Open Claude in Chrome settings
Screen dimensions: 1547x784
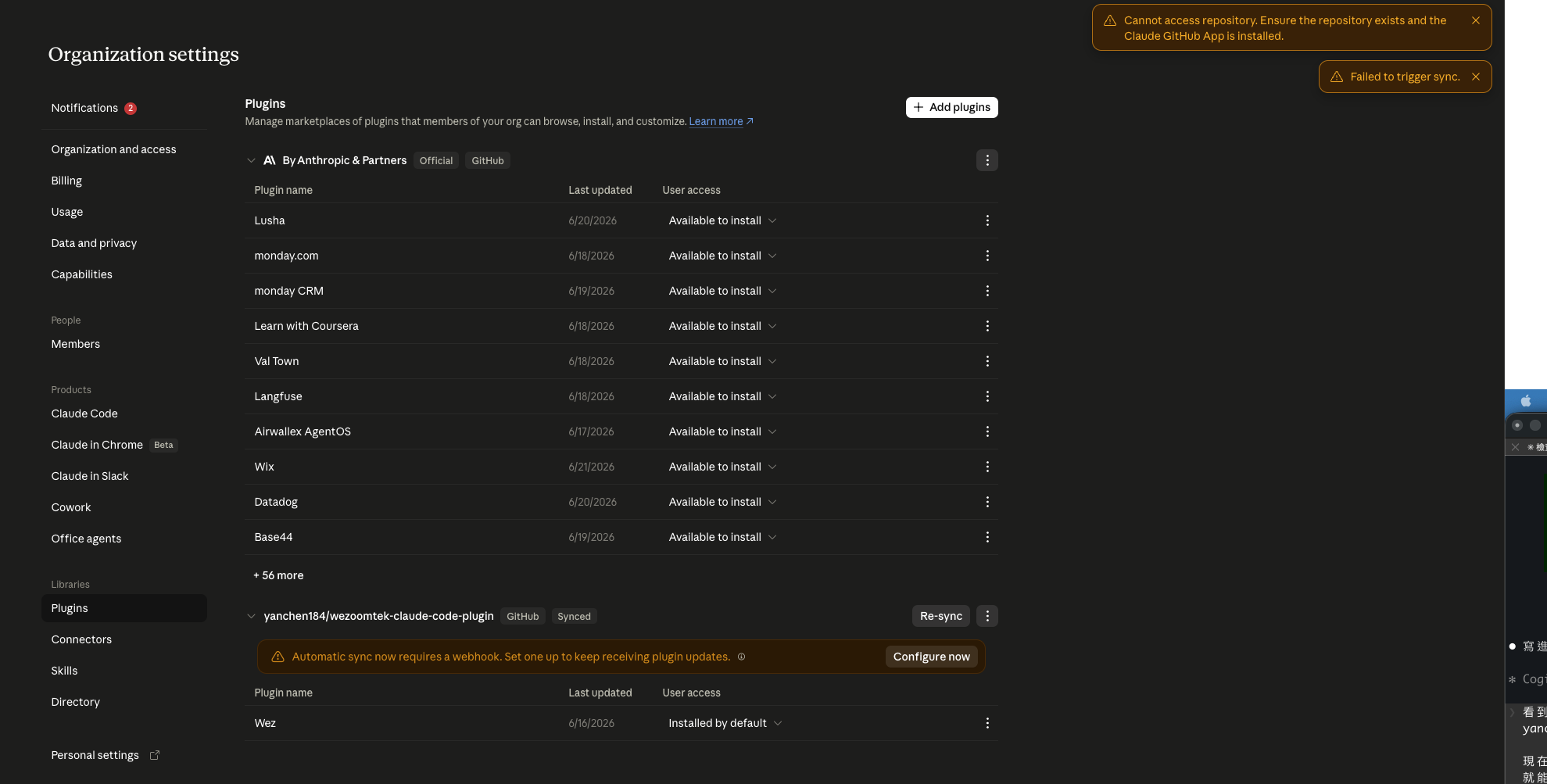124,445
